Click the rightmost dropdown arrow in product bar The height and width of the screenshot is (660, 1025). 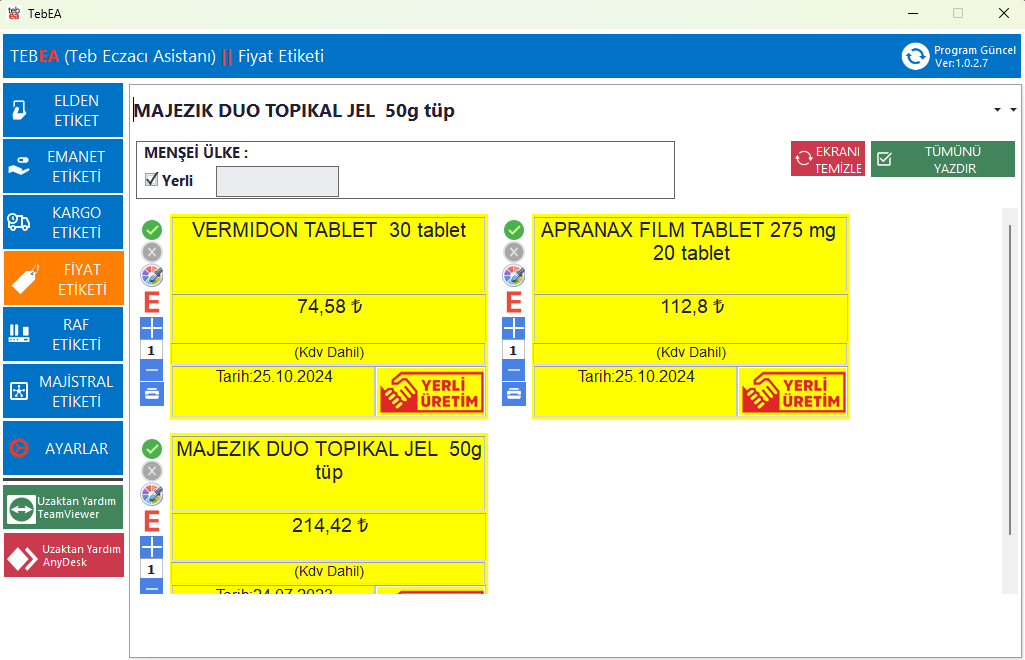pyautogui.click(x=1013, y=110)
